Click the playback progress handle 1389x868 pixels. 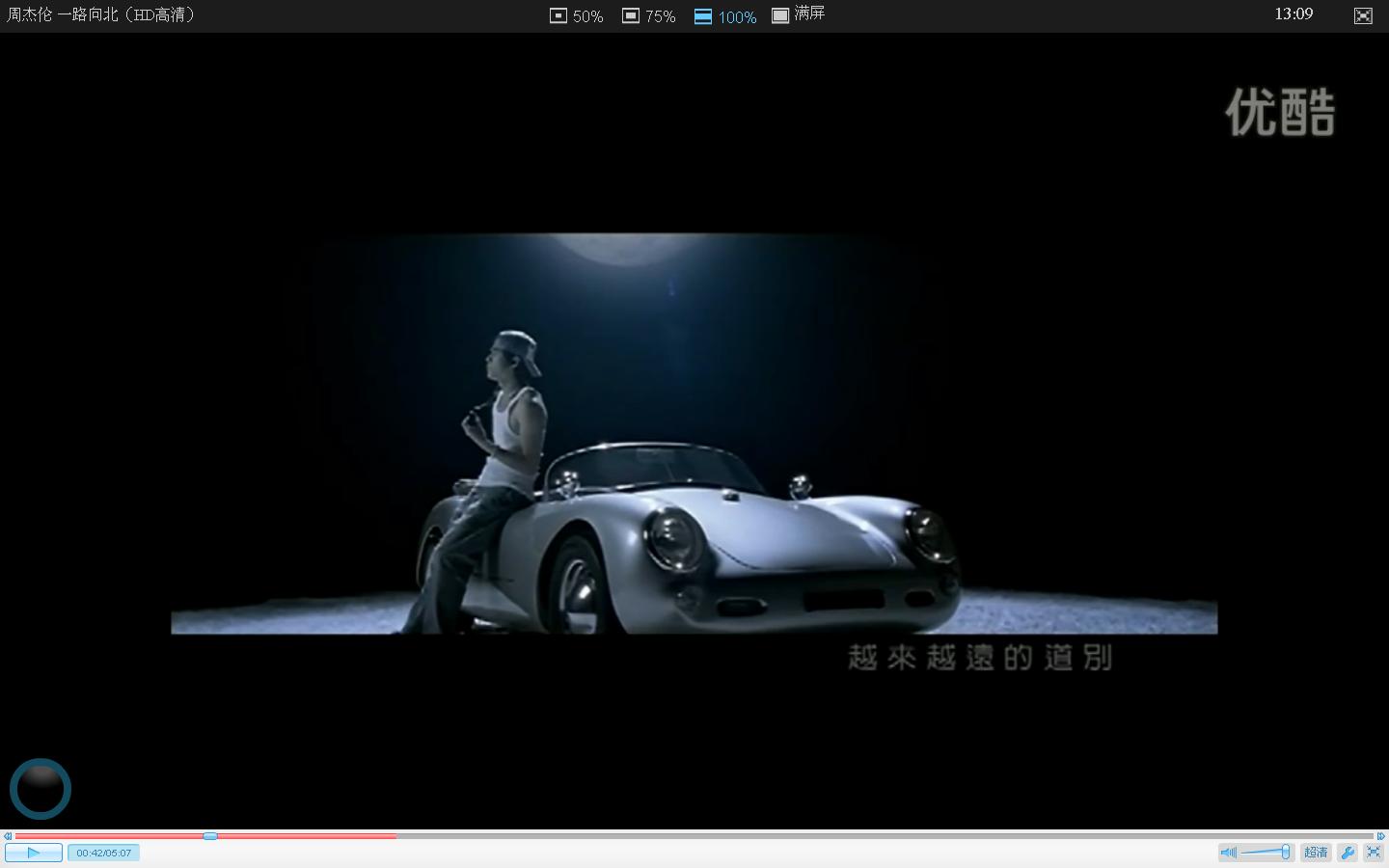(210, 836)
